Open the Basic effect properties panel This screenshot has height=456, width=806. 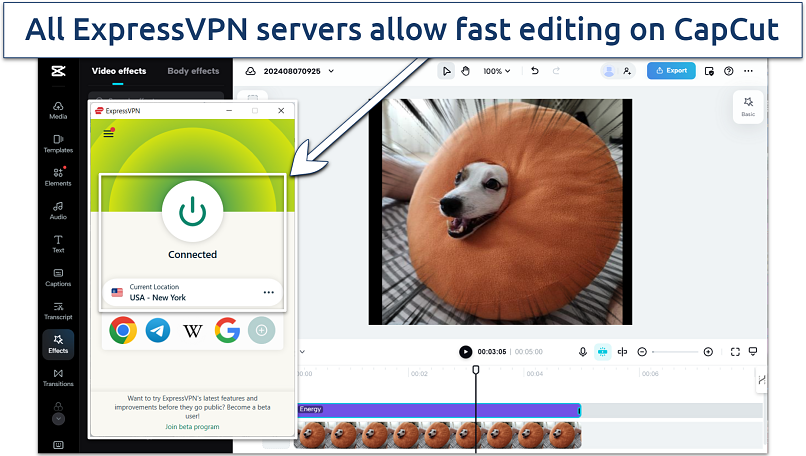[748, 106]
